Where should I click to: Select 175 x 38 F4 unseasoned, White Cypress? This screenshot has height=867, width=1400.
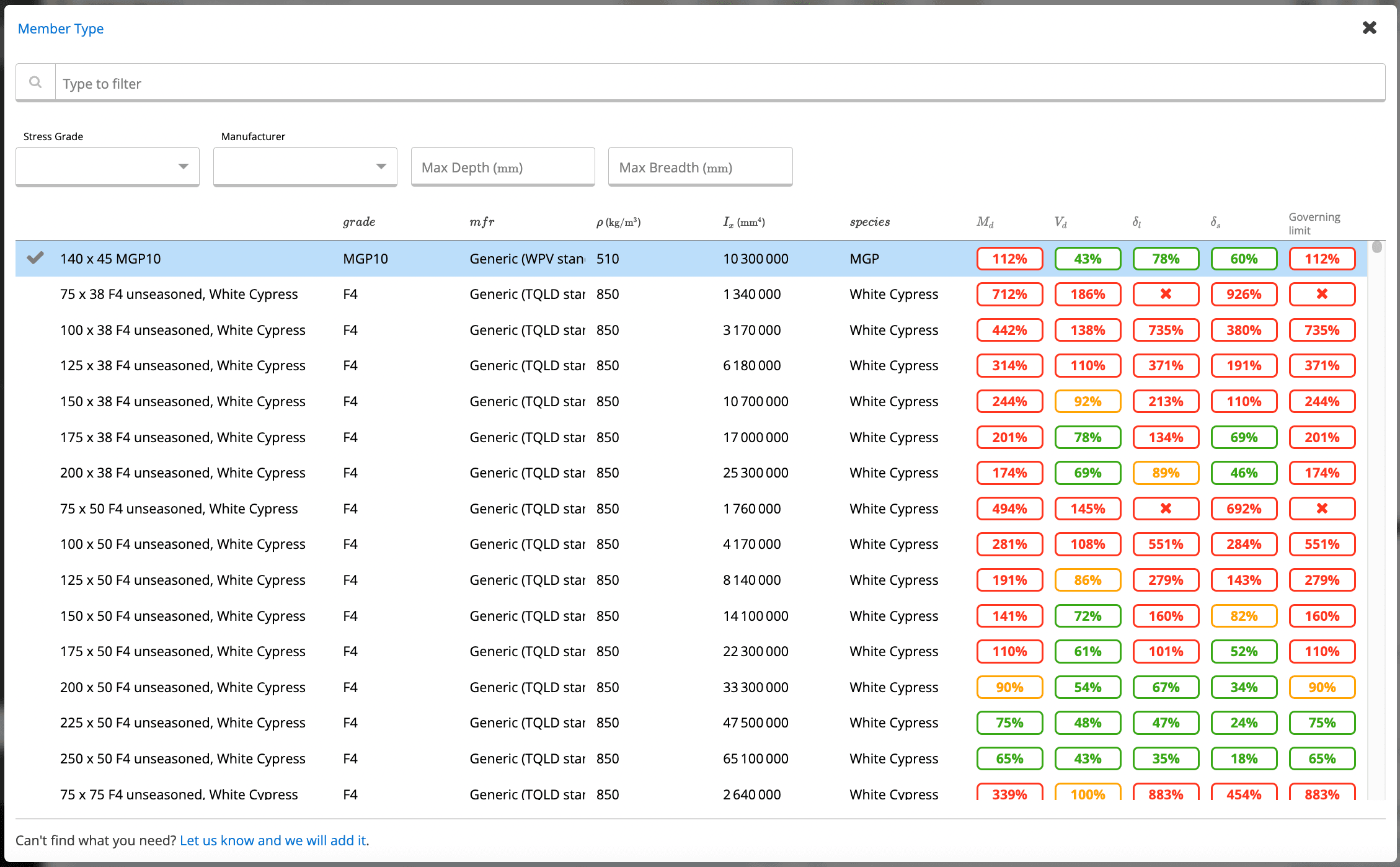pos(691,437)
